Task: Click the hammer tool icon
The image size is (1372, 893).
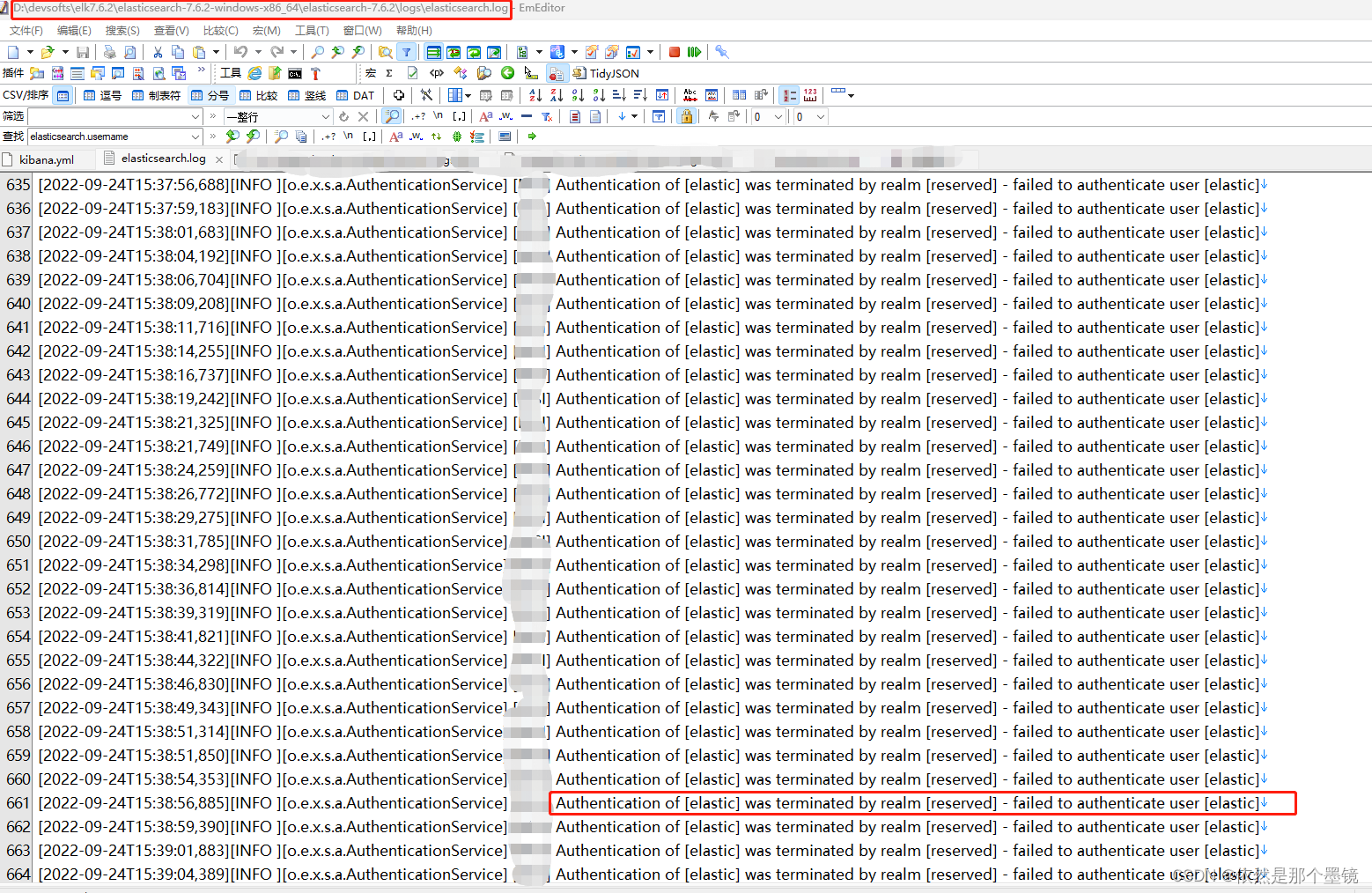Action: (x=315, y=73)
